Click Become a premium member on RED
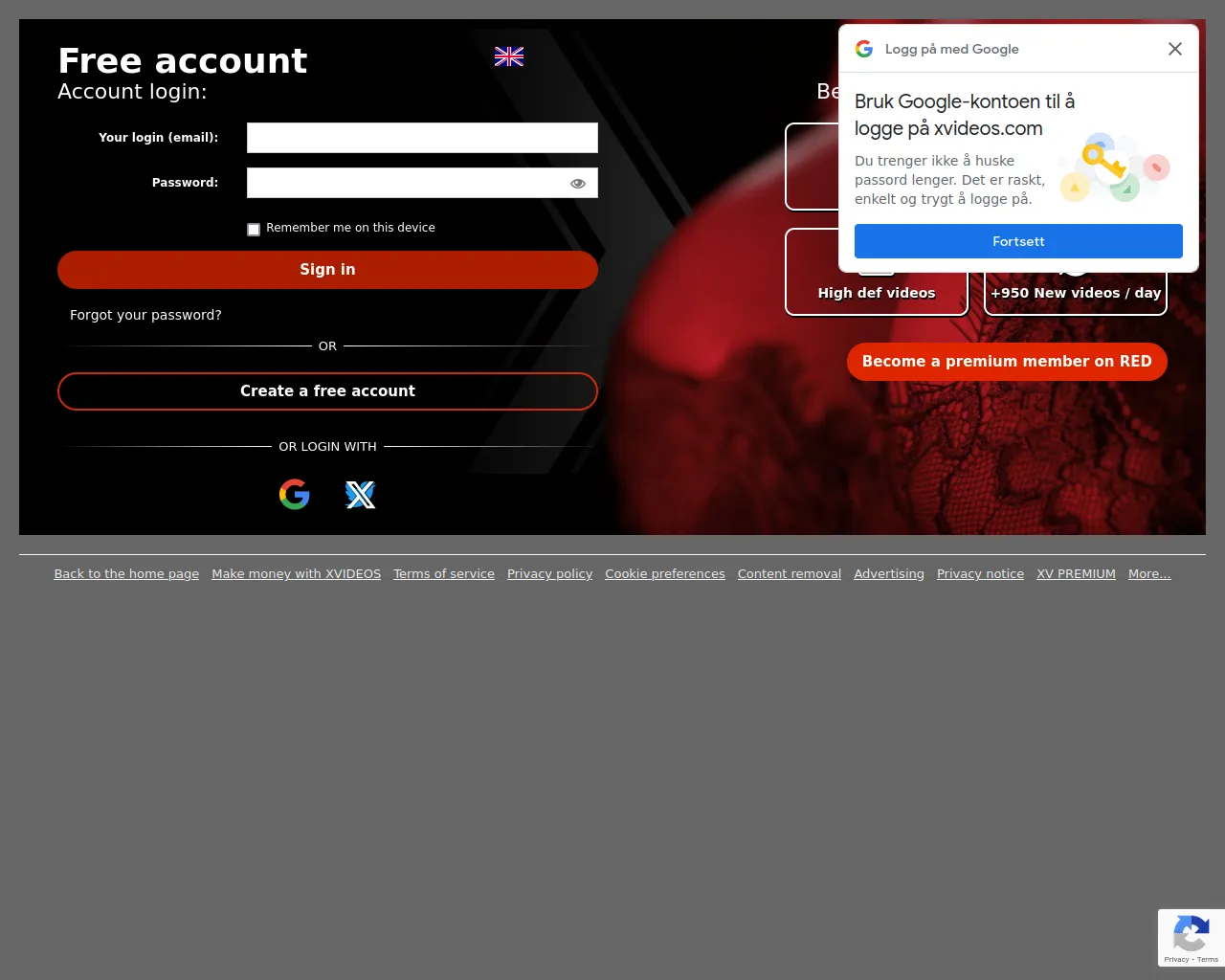 click(x=1007, y=362)
